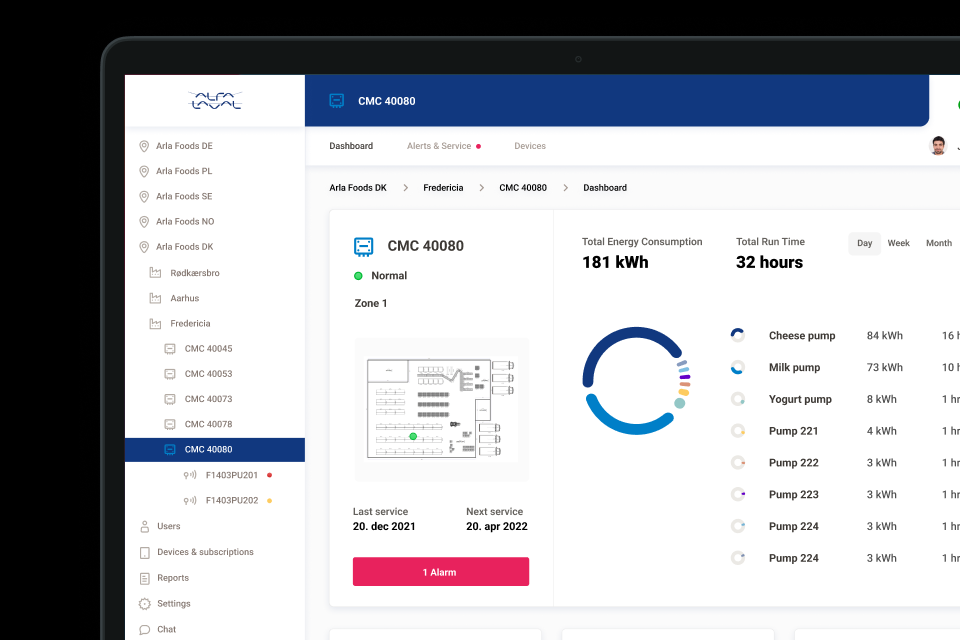
Task: Click sensor icon beside F1403PU201
Action: tap(190, 475)
